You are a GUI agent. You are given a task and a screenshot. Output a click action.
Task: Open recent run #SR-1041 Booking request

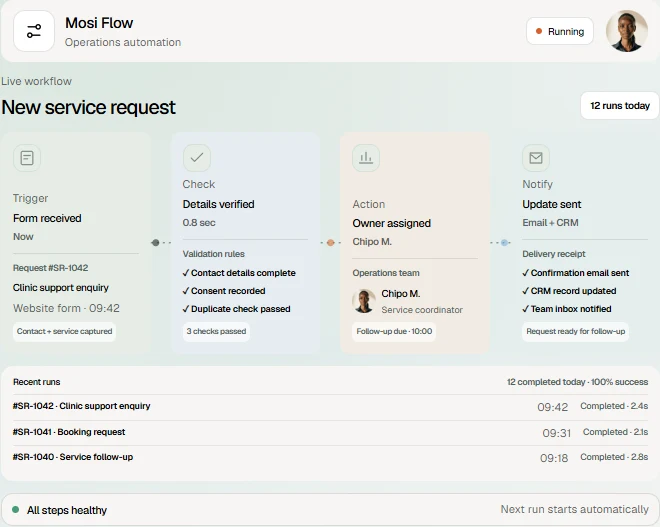(330, 432)
